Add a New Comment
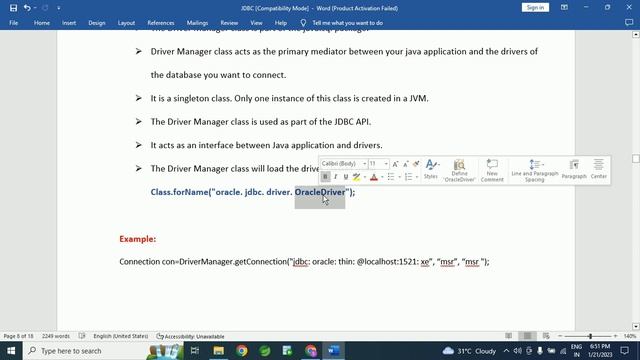640x360 pixels. point(492,170)
